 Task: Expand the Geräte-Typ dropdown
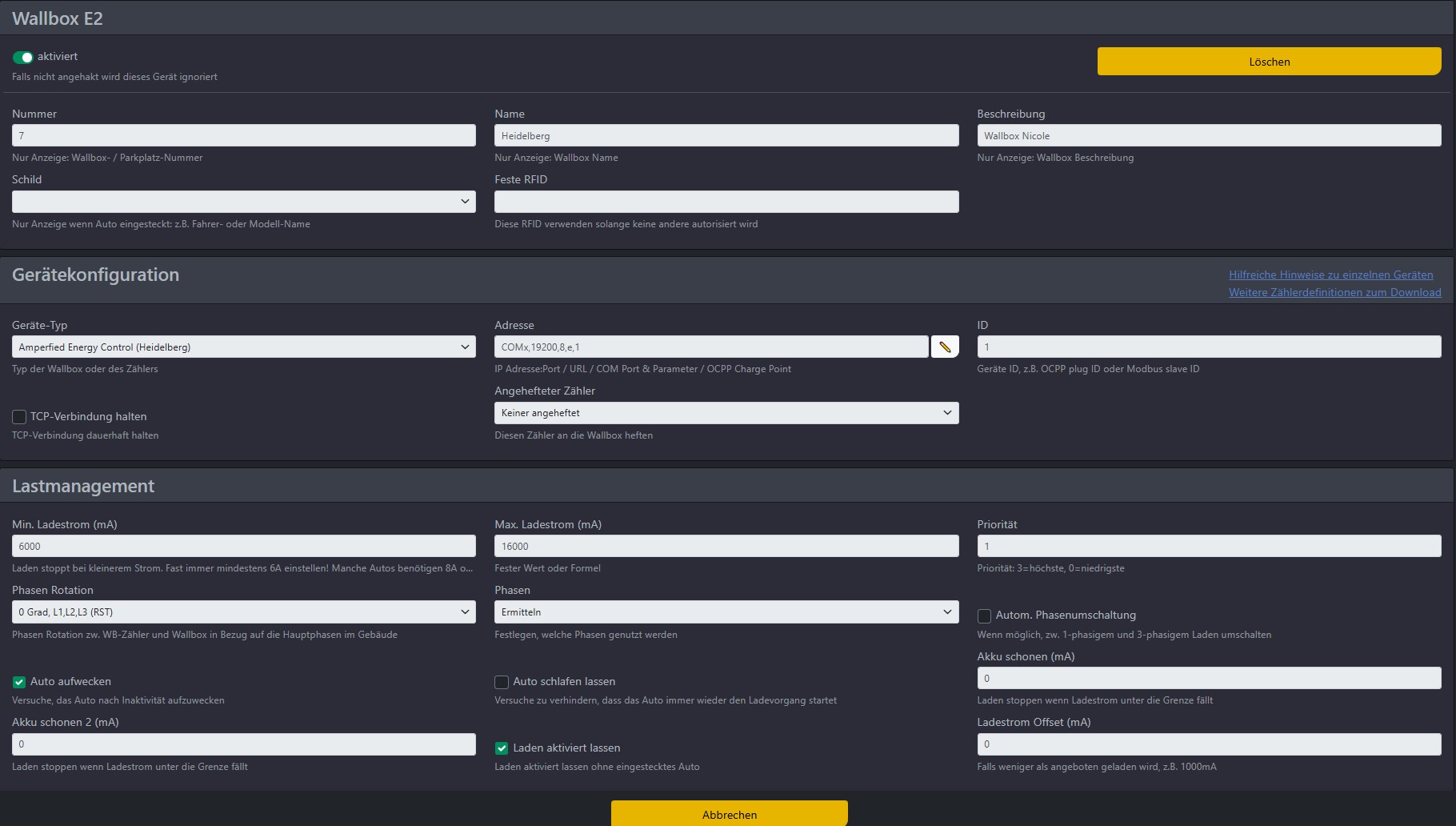(x=243, y=347)
